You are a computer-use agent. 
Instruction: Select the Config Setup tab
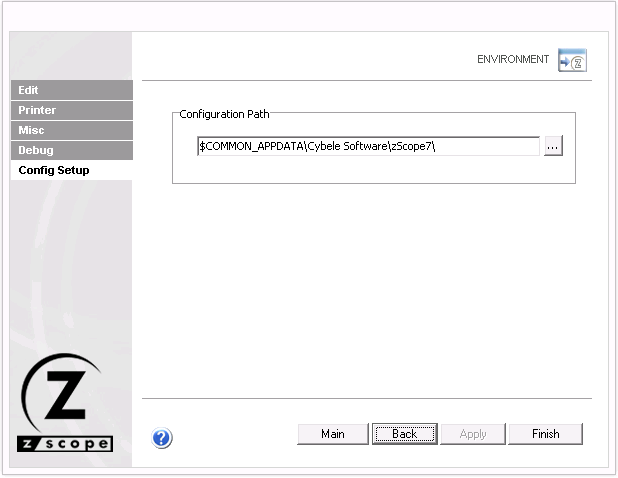coord(71,170)
